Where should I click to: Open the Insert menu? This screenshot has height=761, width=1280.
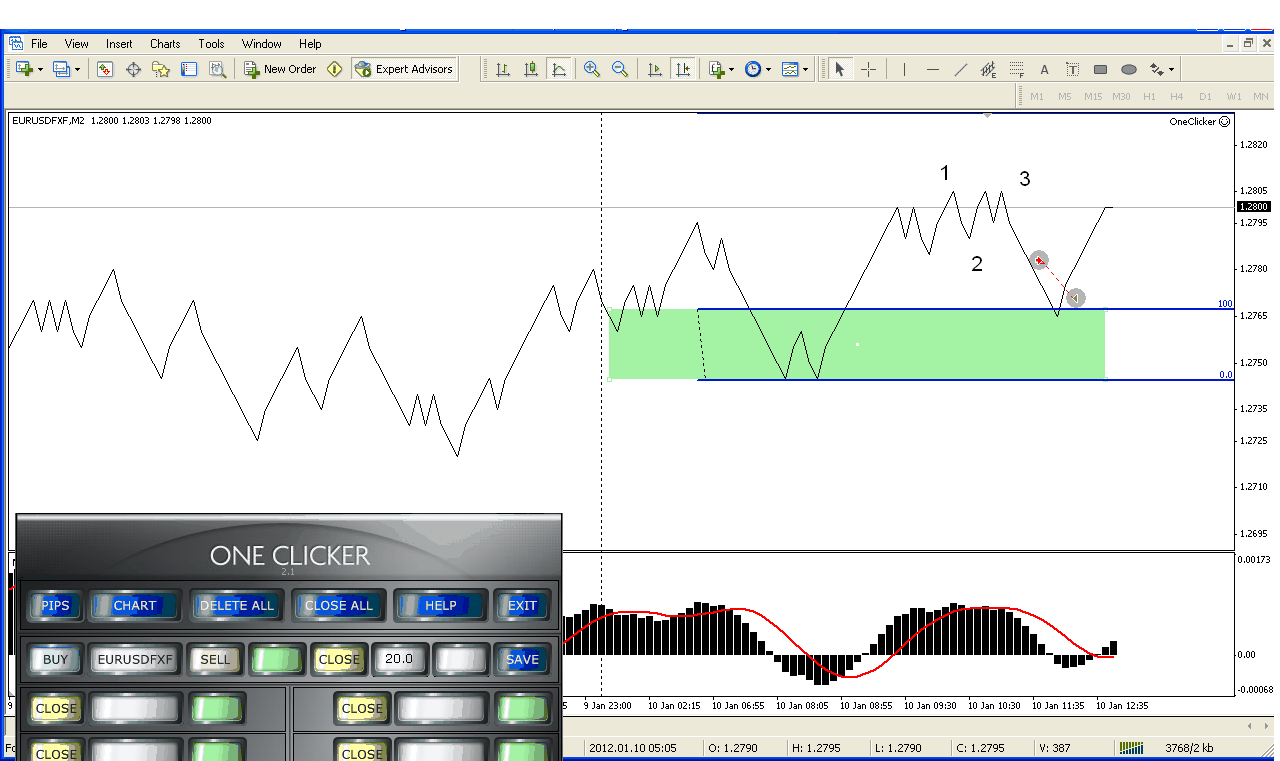click(x=119, y=44)
